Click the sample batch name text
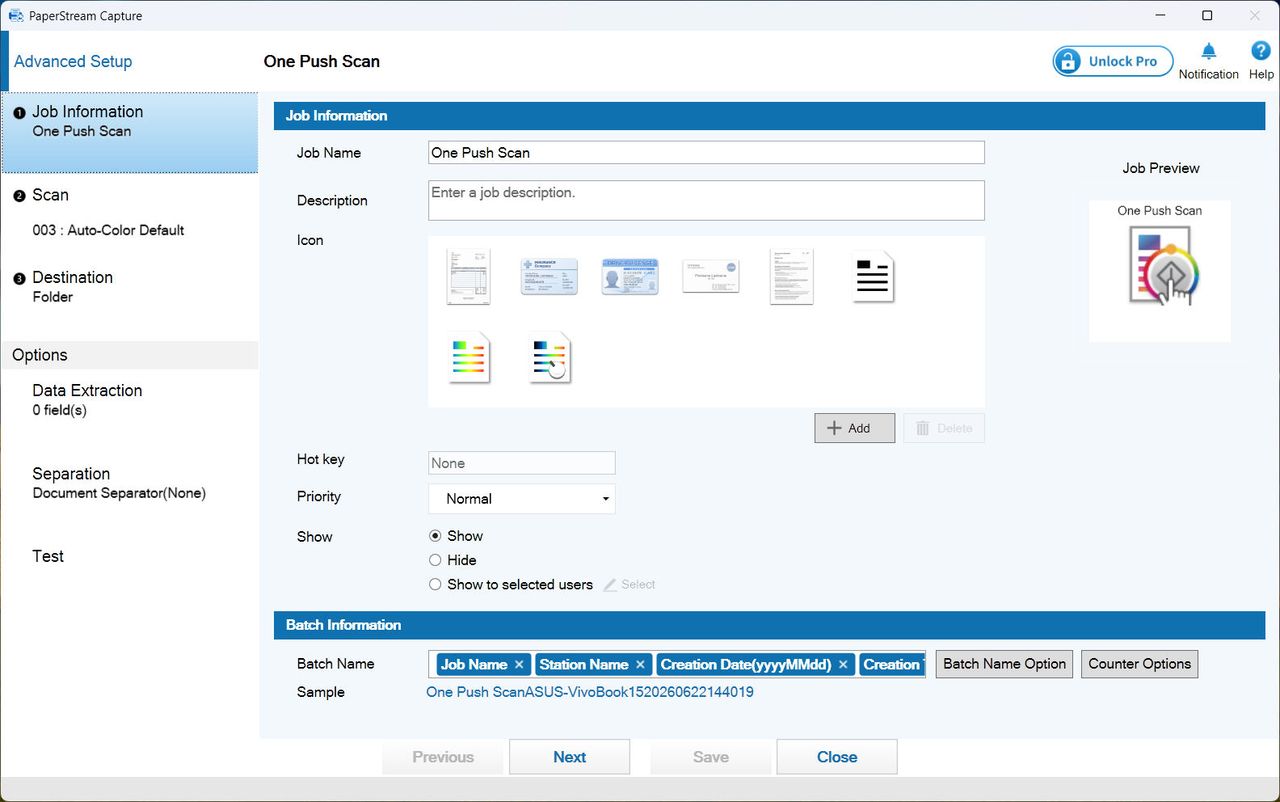 (590, 692)
